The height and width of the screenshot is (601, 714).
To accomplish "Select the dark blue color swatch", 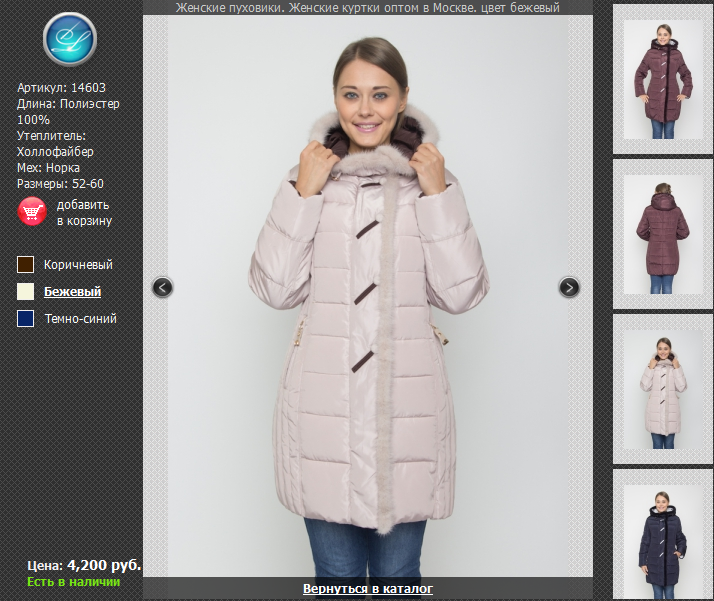I will (26, 319).
